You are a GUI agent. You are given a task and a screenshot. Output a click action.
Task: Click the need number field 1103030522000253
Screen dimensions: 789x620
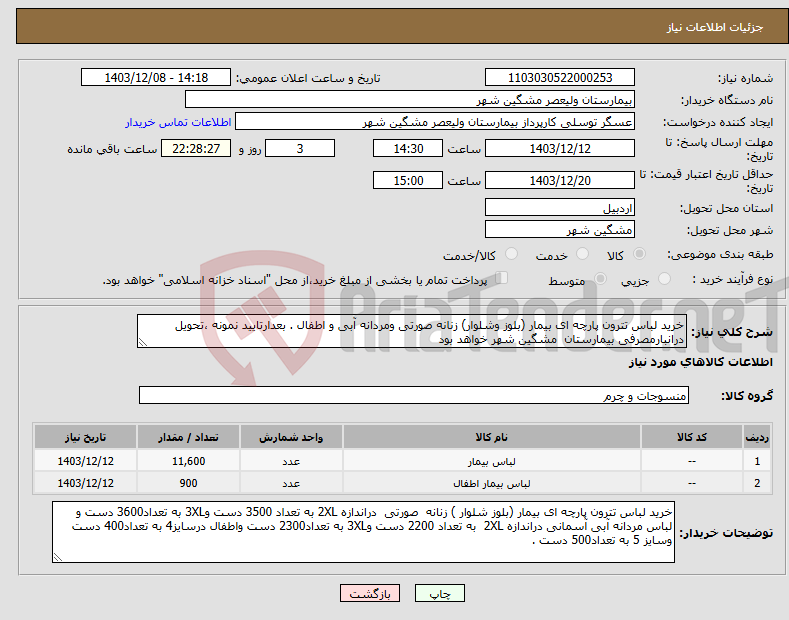pos(560,78)
